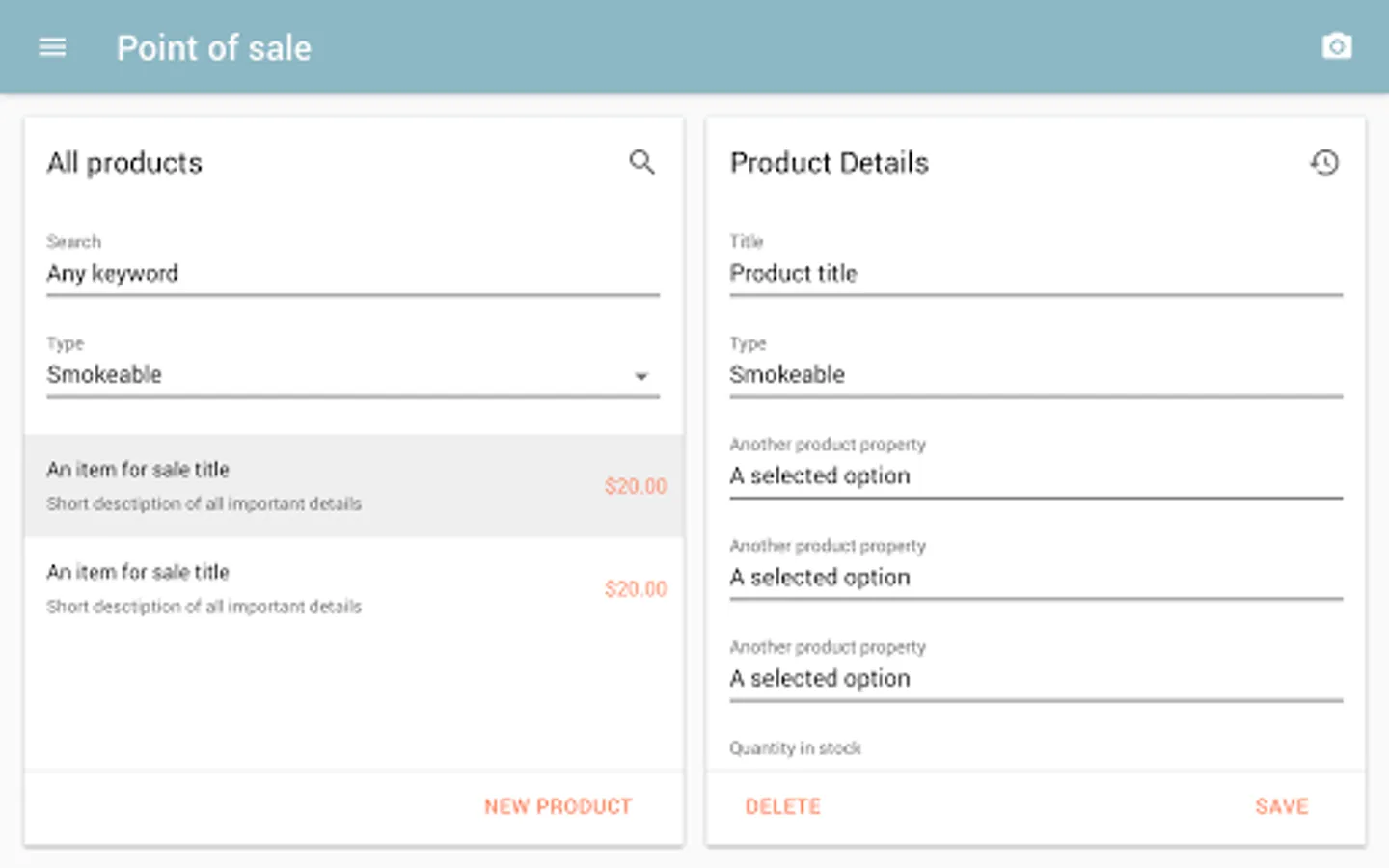
Task: Click the 'All products' panel heading
Action: (x=124, y=163)
